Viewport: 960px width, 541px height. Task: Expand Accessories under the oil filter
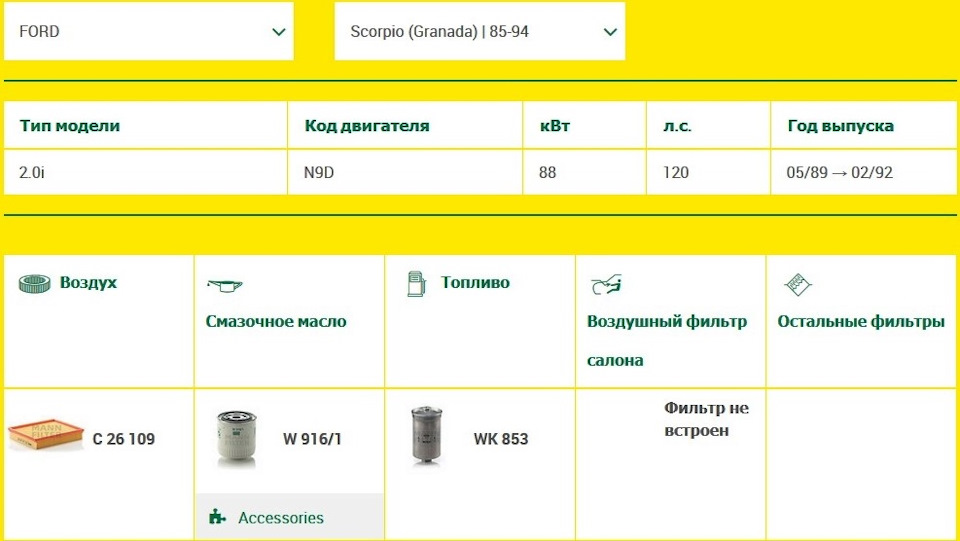coord(290,517)
